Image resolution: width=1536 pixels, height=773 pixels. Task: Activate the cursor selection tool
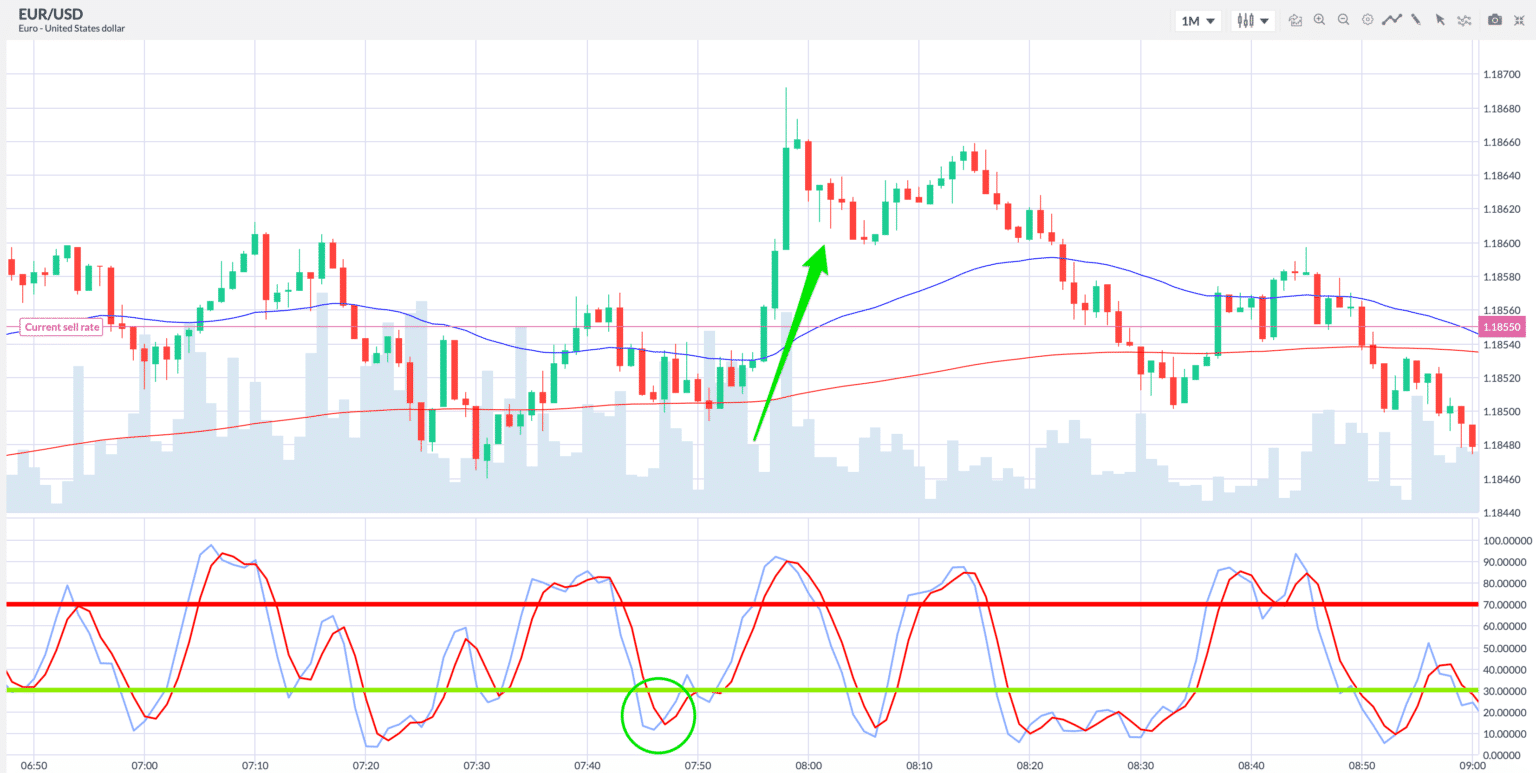[1441, 19]
